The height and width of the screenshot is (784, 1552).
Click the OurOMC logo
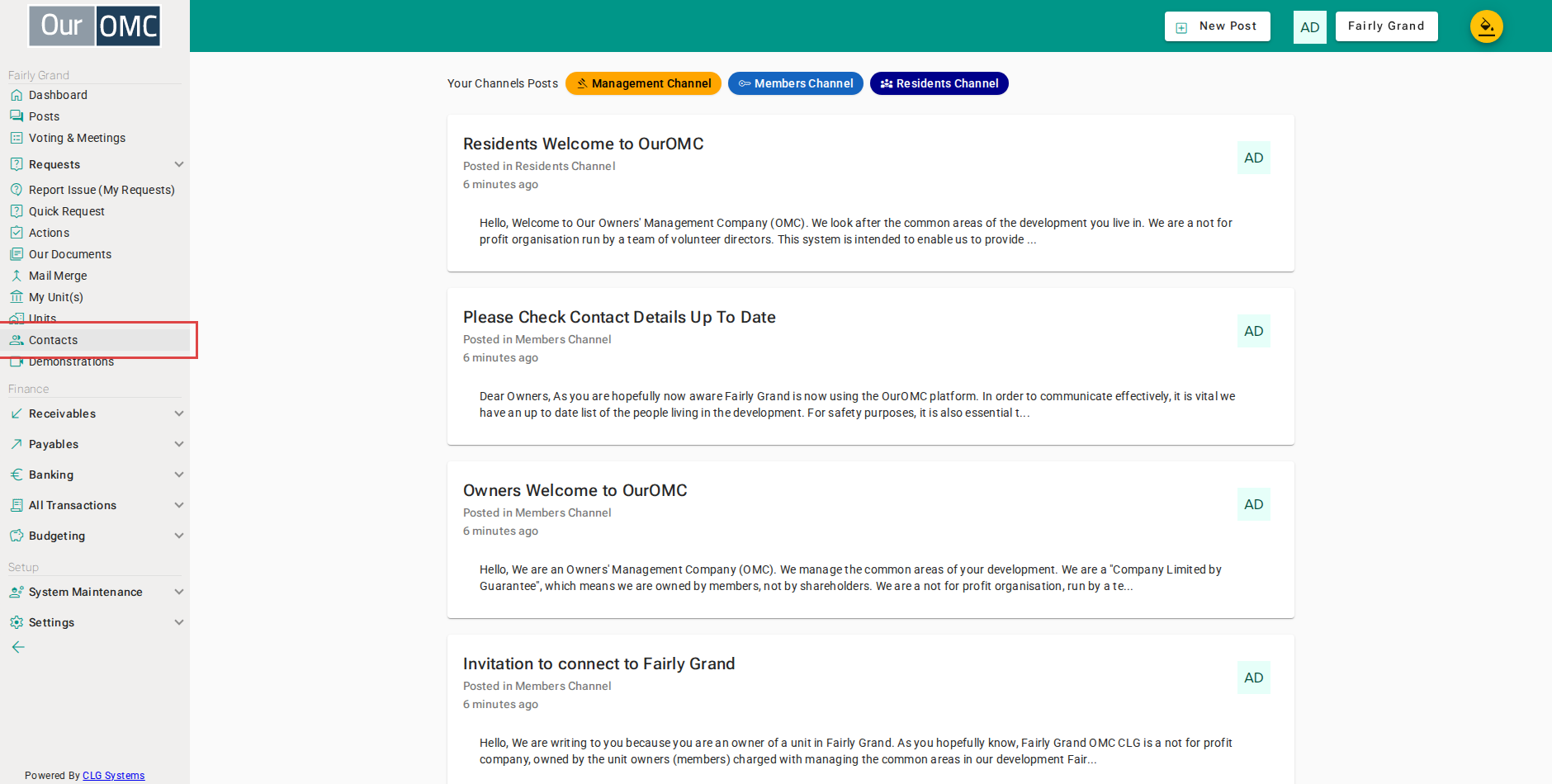[x=95, y=26]
